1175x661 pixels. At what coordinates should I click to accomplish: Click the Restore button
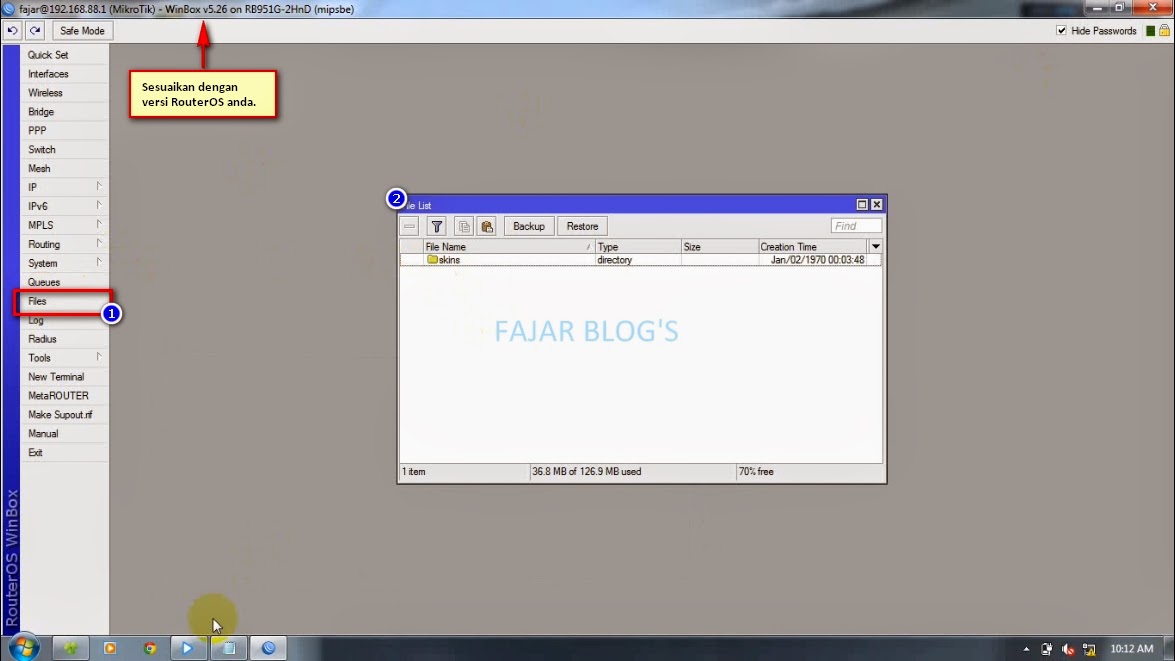coord(582,226)
